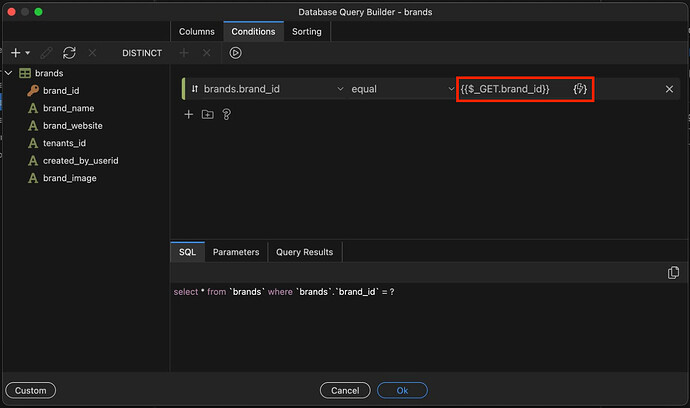Collapse the brands table tree
690x408 pixels.
8,73
